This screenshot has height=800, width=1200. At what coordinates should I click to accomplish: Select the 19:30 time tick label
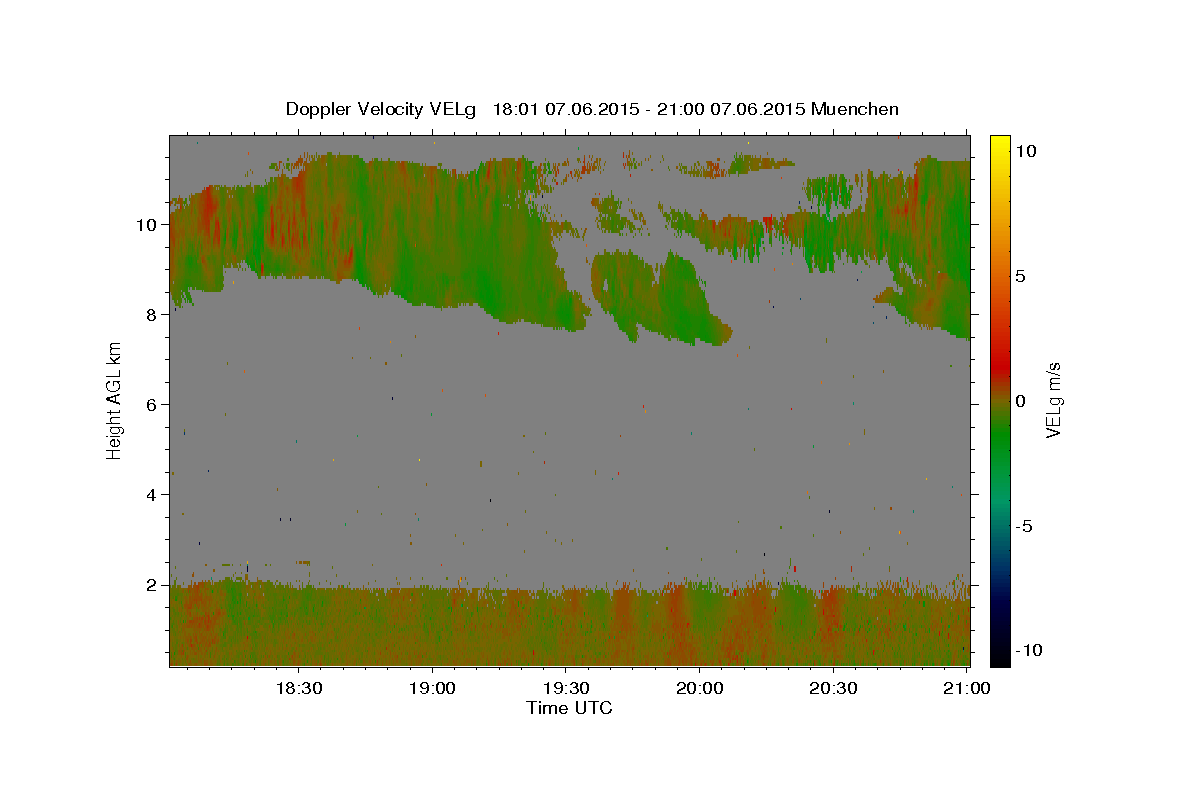565,689
